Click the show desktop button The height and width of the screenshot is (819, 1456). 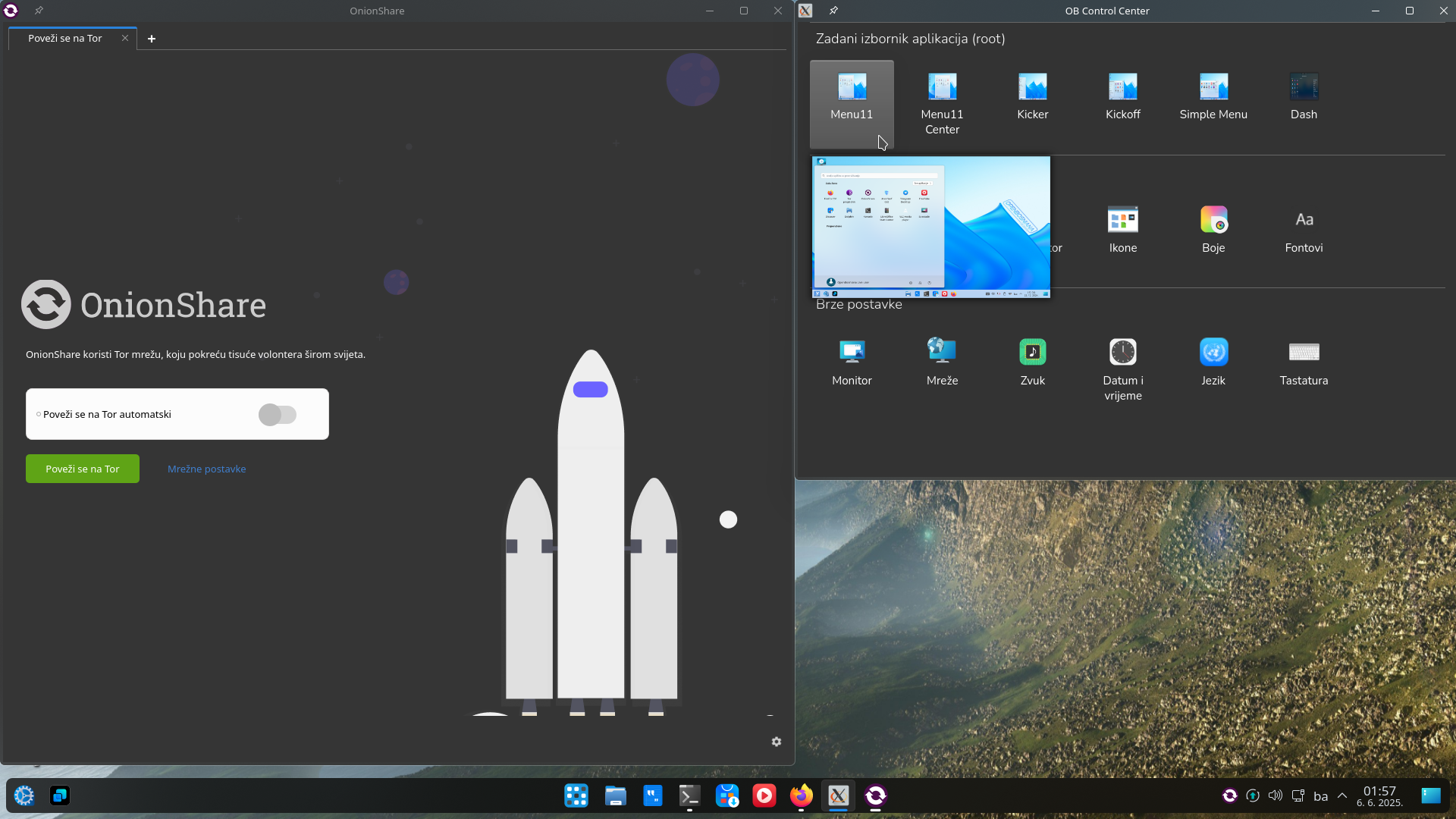pos(1431,795)
